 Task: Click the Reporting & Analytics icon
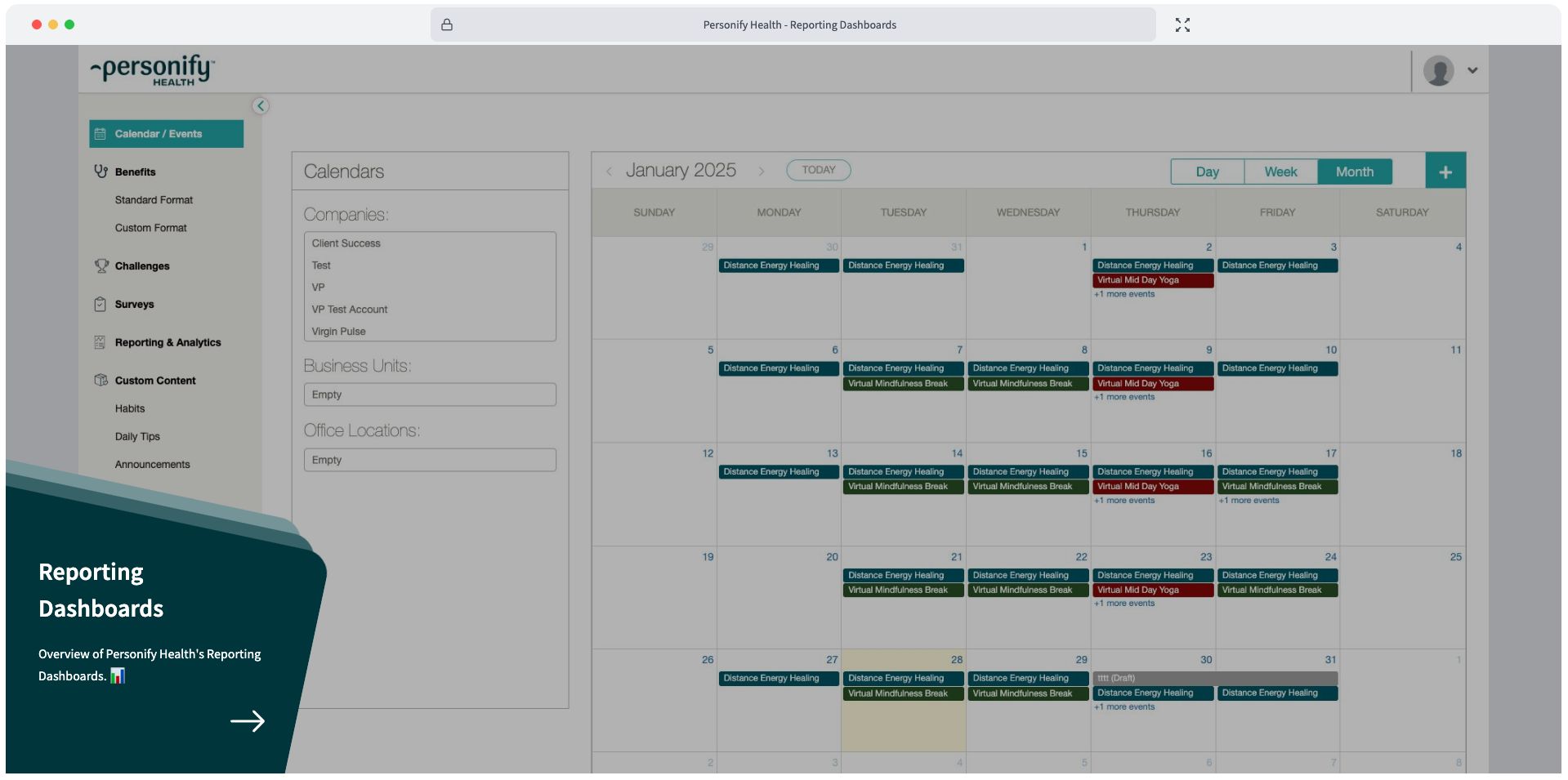pyautogui.click(x=101, y=342)
